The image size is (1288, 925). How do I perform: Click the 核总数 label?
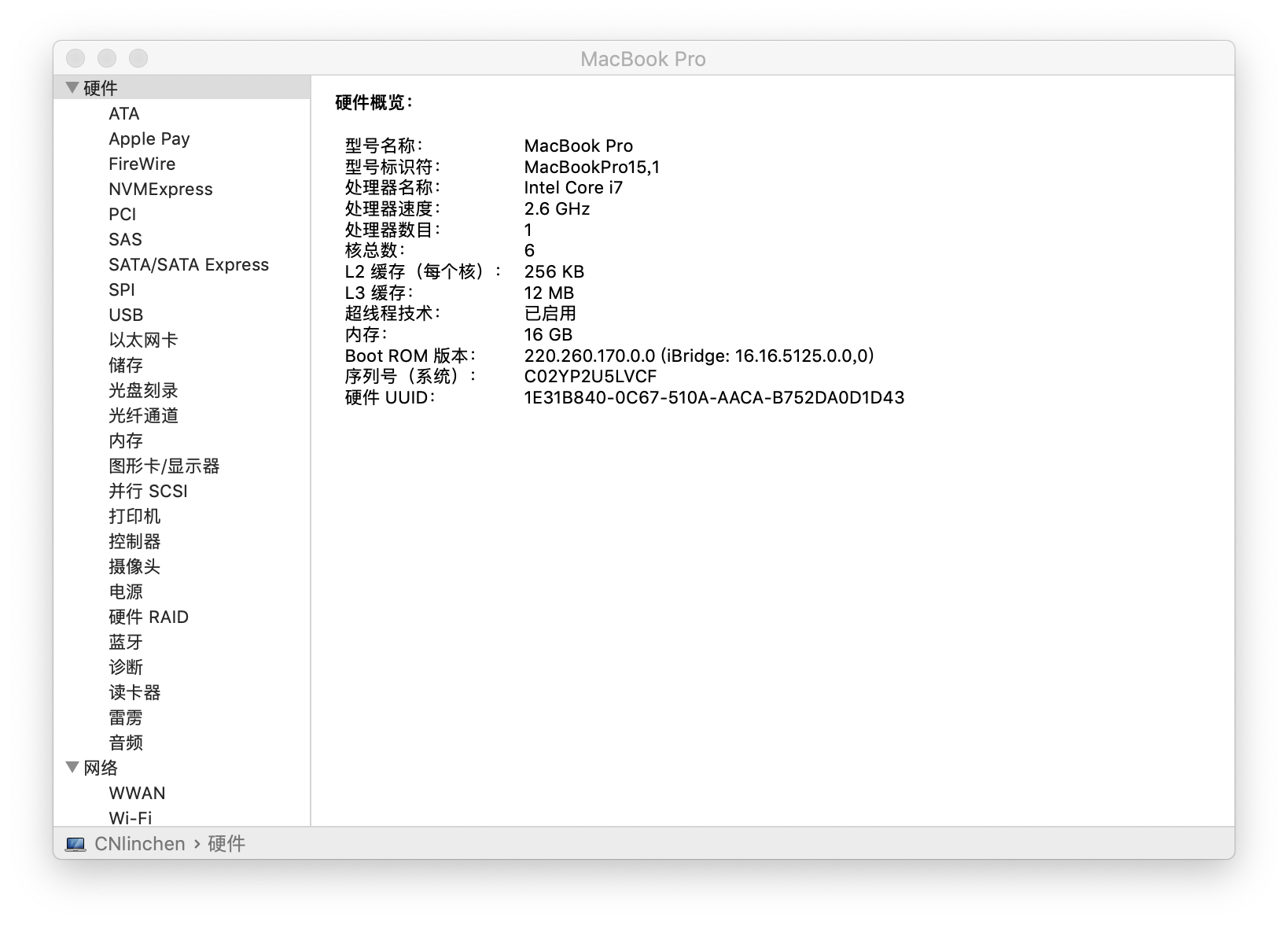coord(375,250)
